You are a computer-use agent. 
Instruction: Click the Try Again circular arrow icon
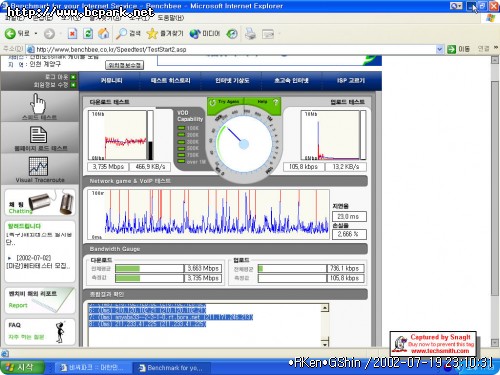pyautogui.click(x=212, y=102)
